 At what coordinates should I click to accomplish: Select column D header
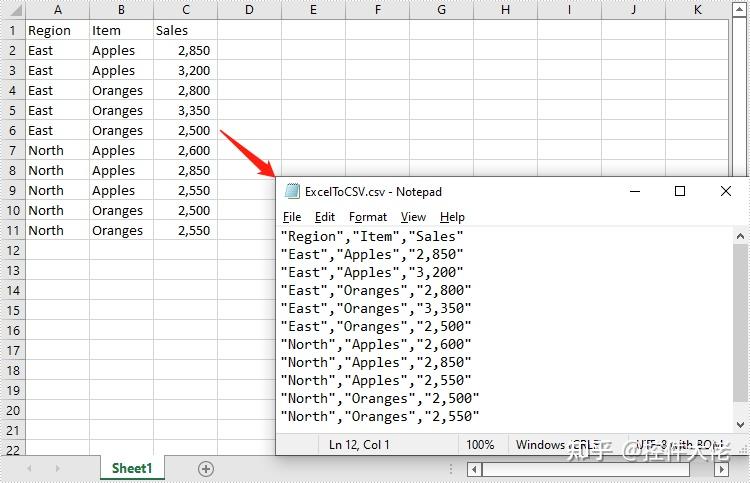(250, 10)
